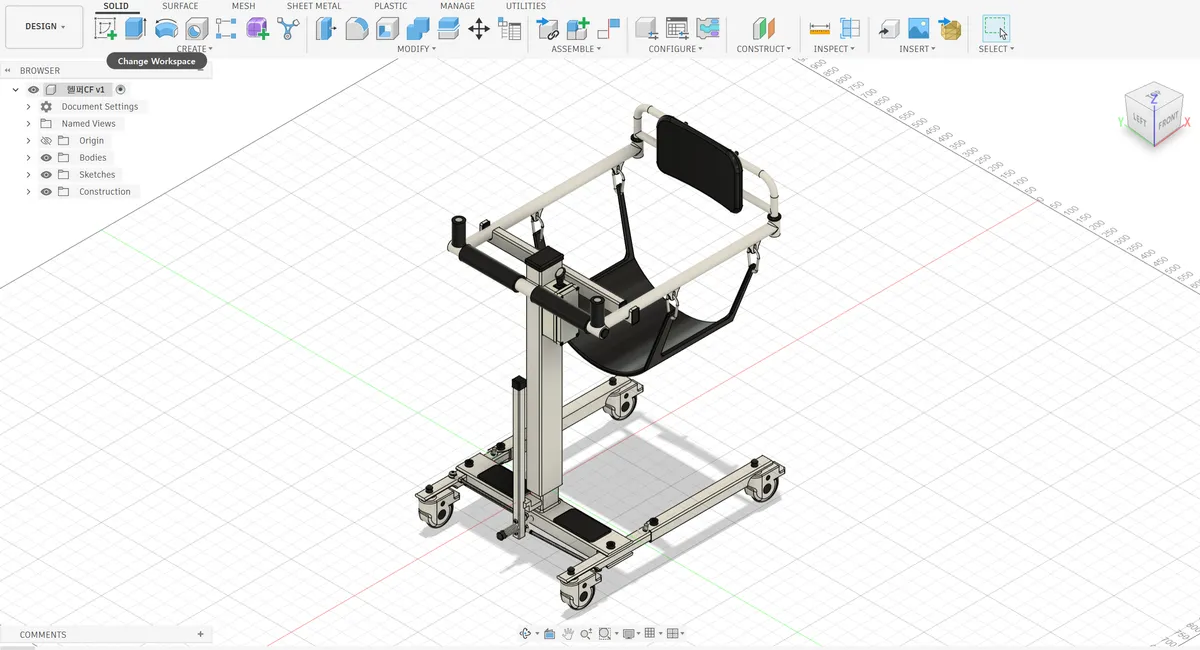Expand the Construction folder

tap(28, 192)
